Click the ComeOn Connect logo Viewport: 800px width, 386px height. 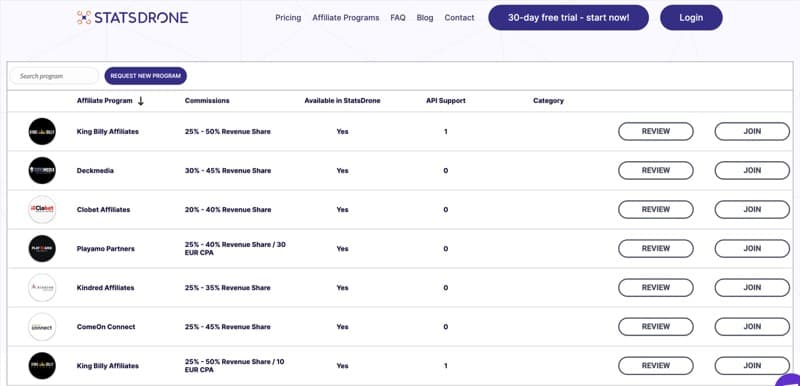click(x=42, y=327)
